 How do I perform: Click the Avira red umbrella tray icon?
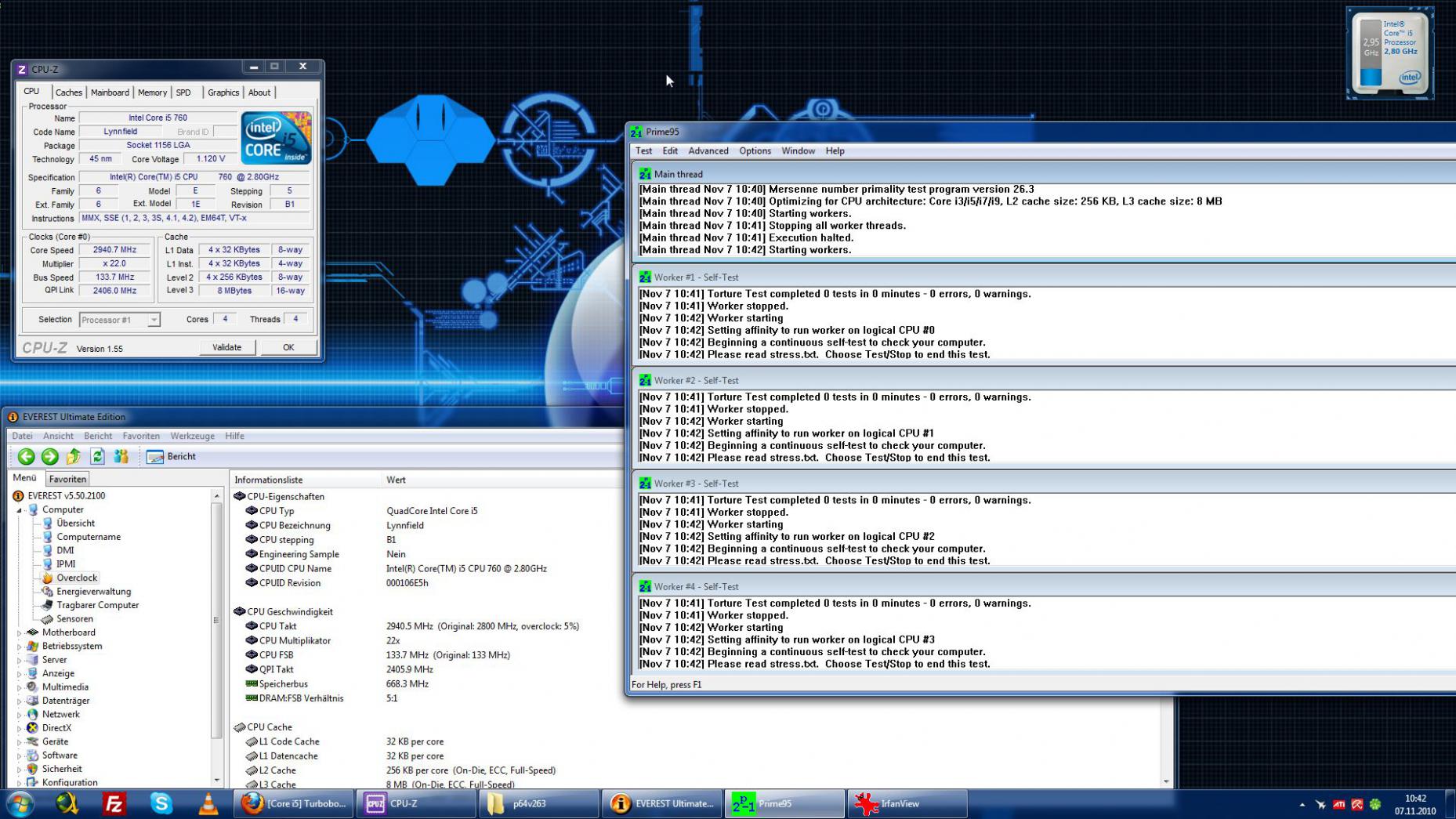[x=1357, y=805]
